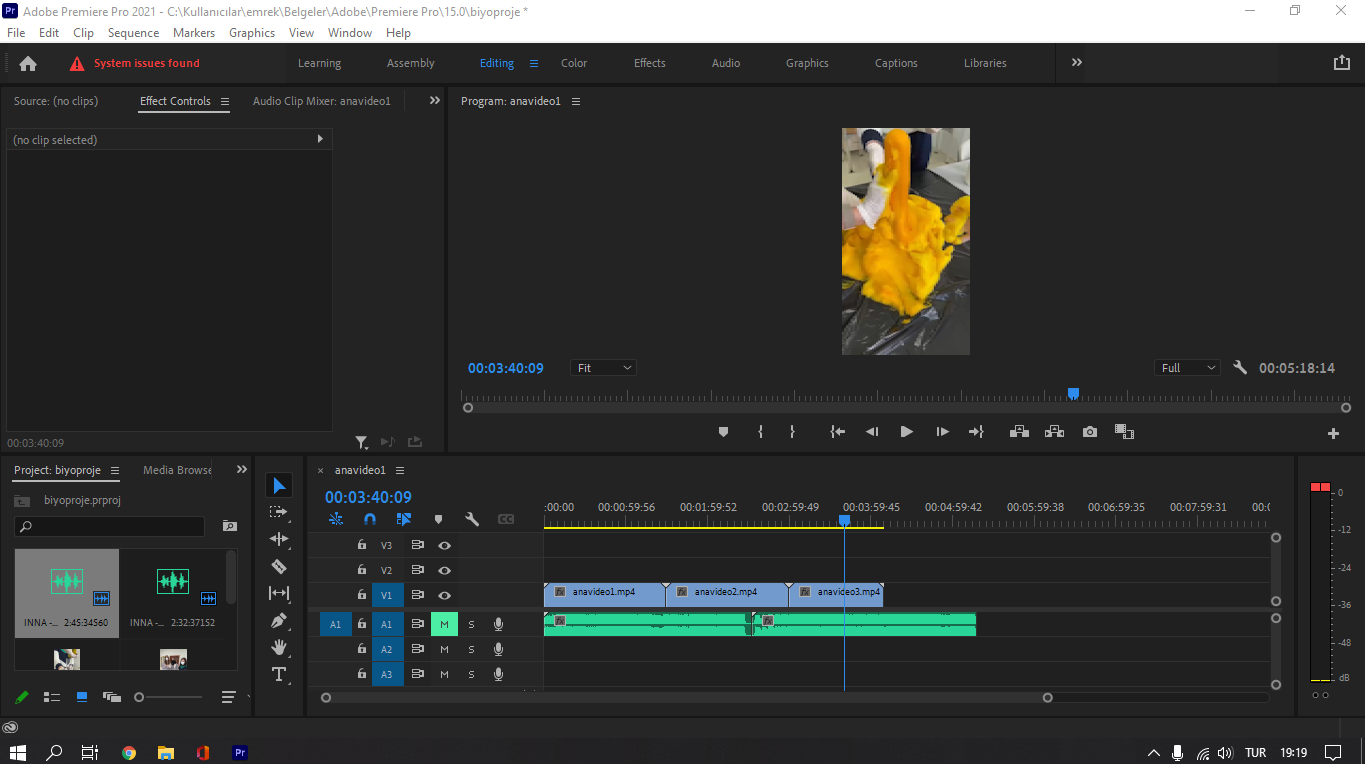Click the closed captions CC icon in timeline
Image resolution: width=1365 pixels, height=764 pixels.
click(x=506, y=519)
